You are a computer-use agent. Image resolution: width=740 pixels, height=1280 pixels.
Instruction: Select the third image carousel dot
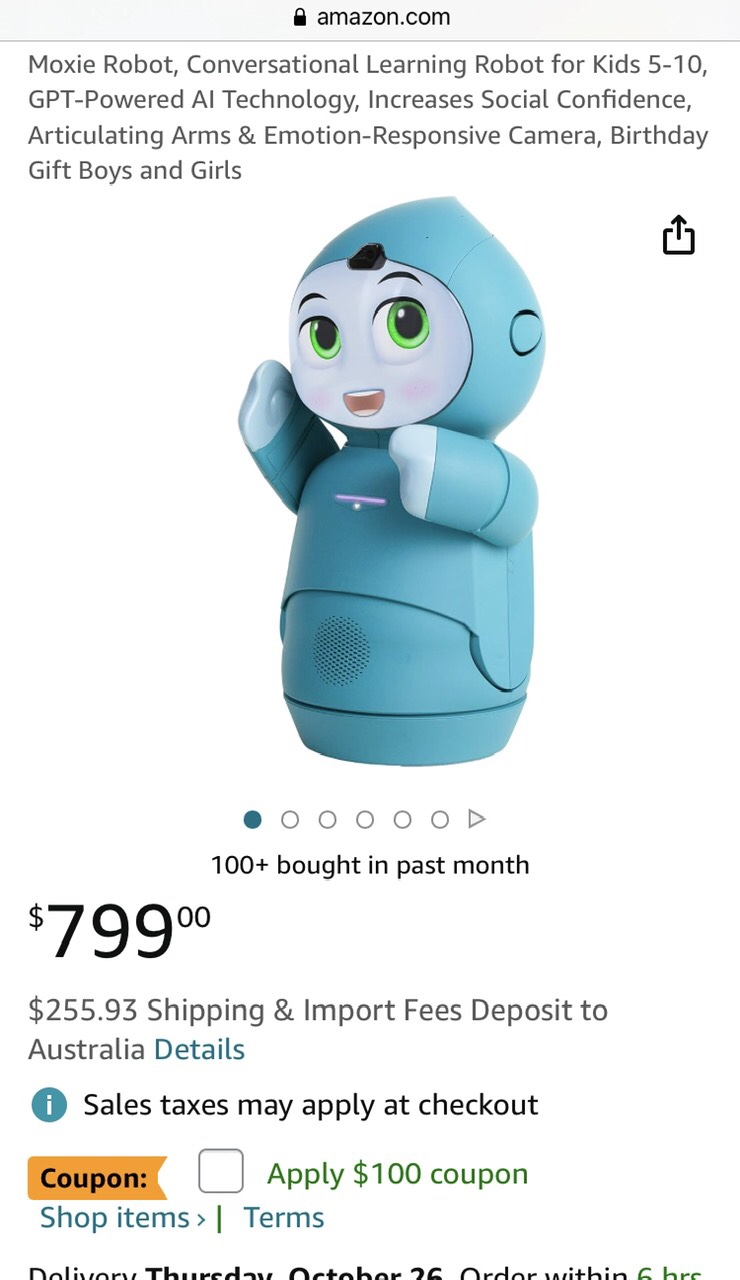tap(327, 820)
